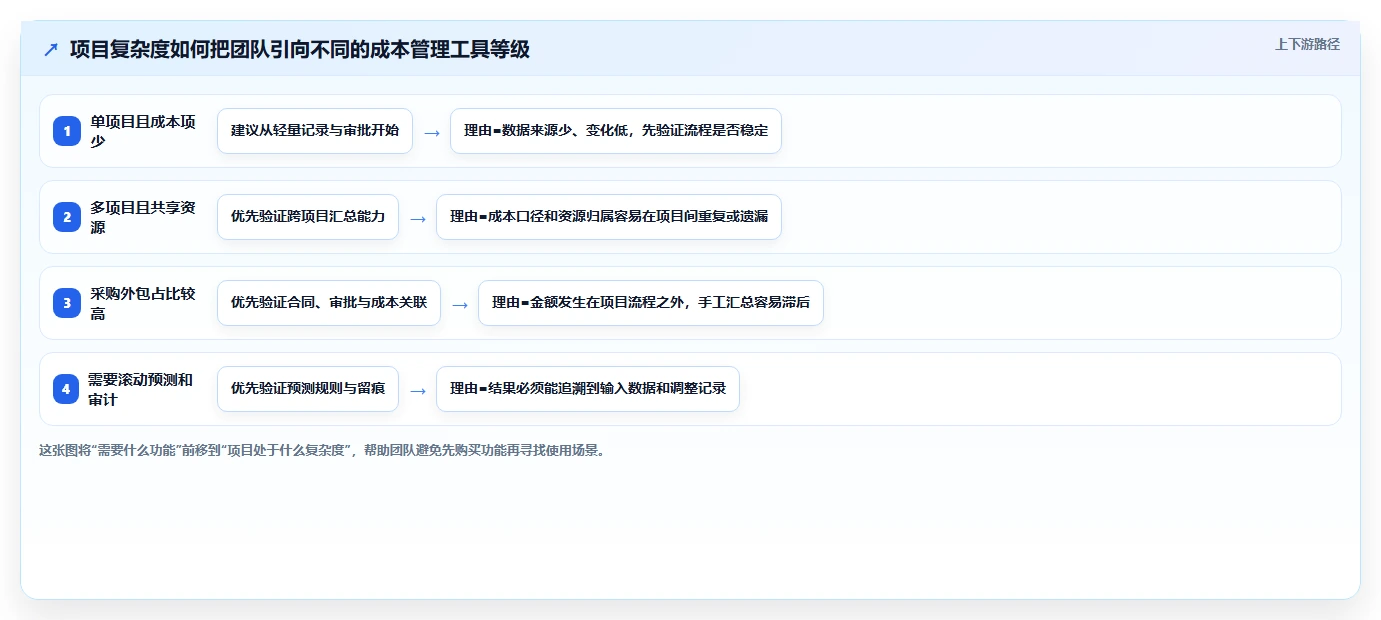Click the reason box 金额发生在项目流程之外
The width and height of the screenshot is (1381, 620).
click(x=651, y=303)
